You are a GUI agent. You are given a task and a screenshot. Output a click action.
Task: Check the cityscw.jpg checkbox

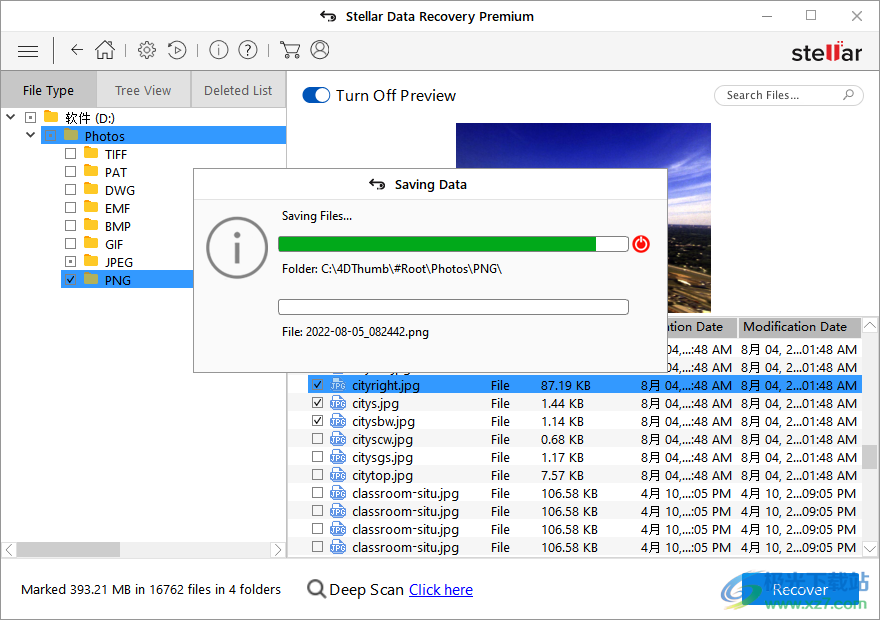(x=317, y=439)
